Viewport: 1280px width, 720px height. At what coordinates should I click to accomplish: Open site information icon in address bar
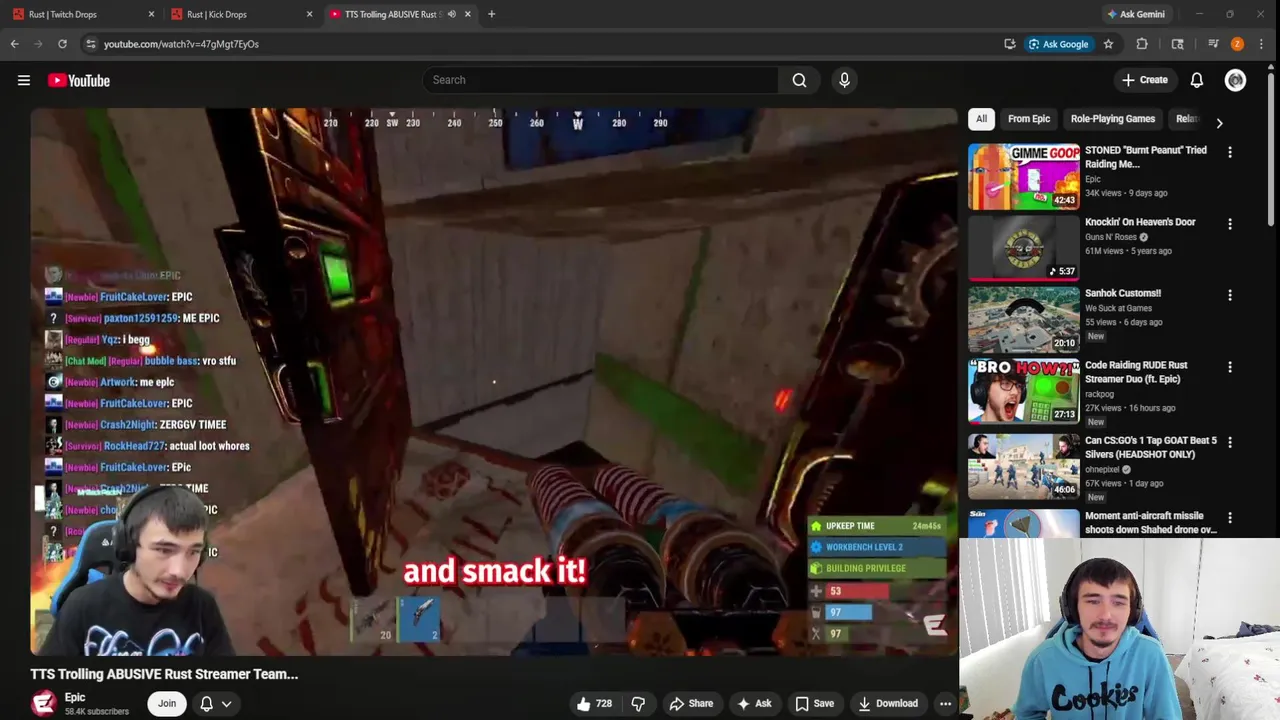coord(91,44)
